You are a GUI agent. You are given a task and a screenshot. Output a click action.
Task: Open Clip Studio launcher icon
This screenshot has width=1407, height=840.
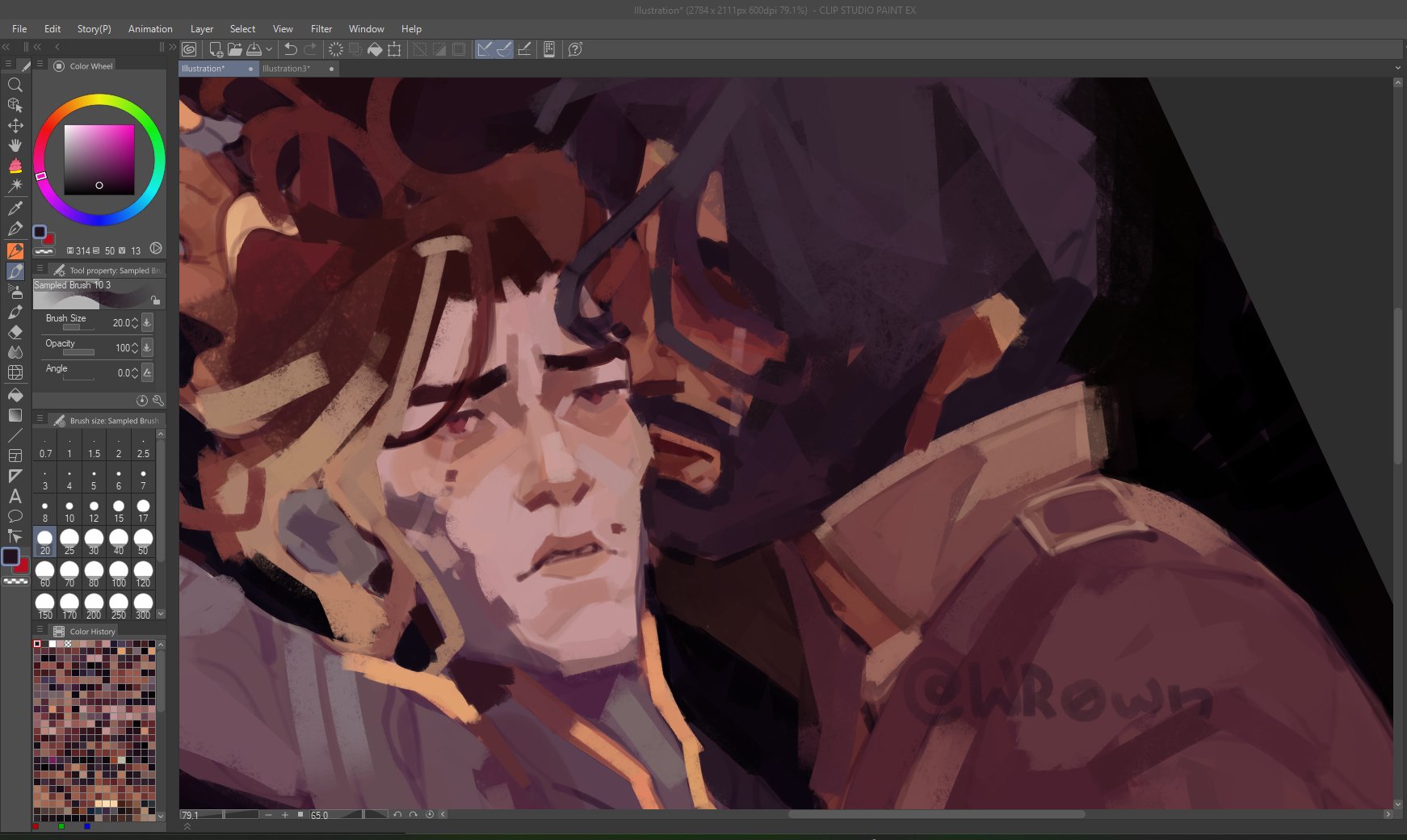pos(189,49)
